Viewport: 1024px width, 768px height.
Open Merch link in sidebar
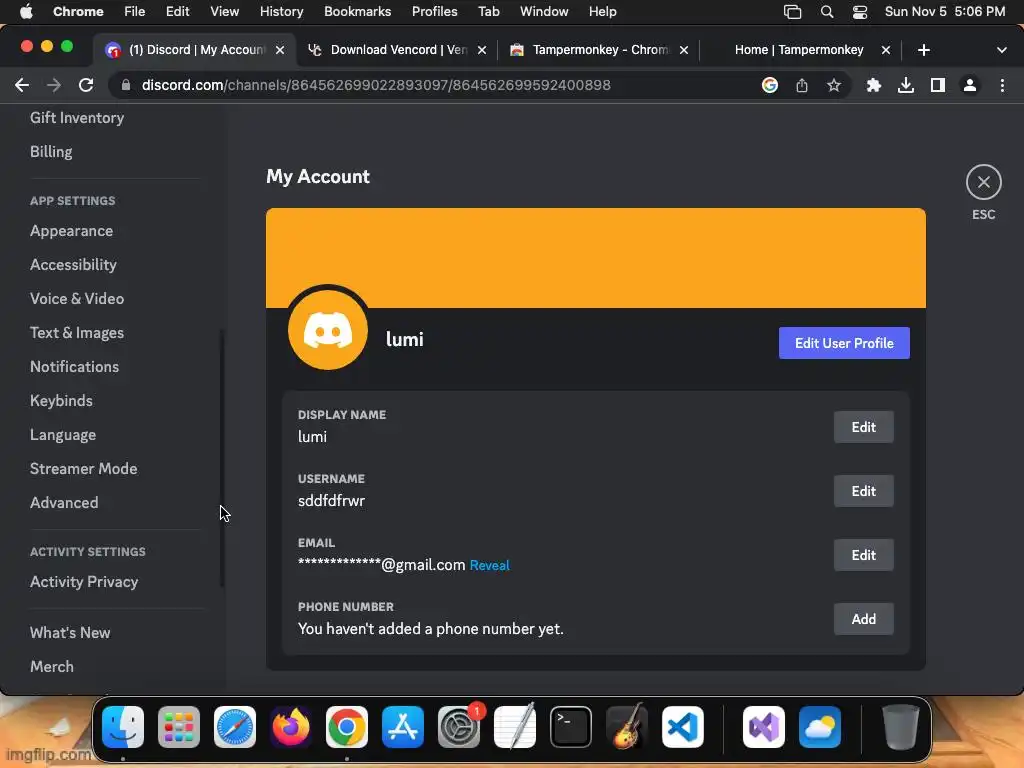52,666
